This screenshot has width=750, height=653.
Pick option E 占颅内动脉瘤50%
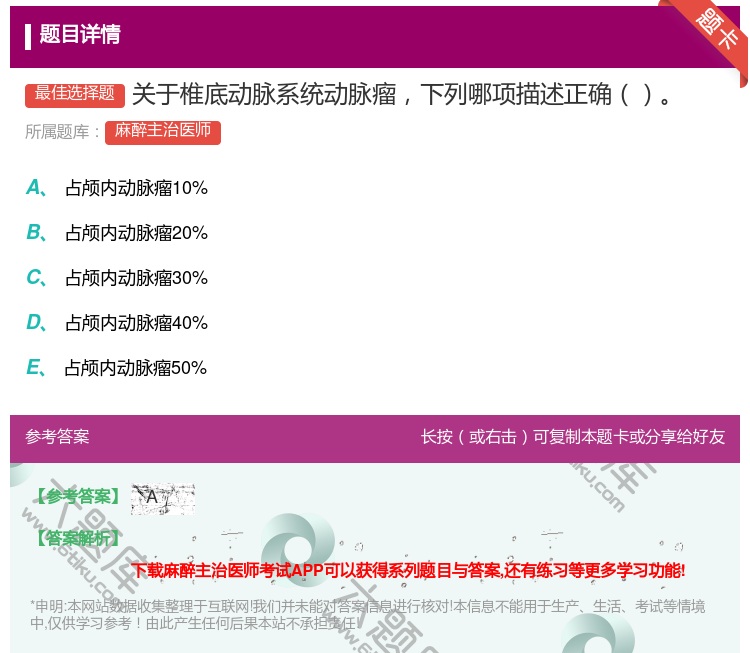117,368
